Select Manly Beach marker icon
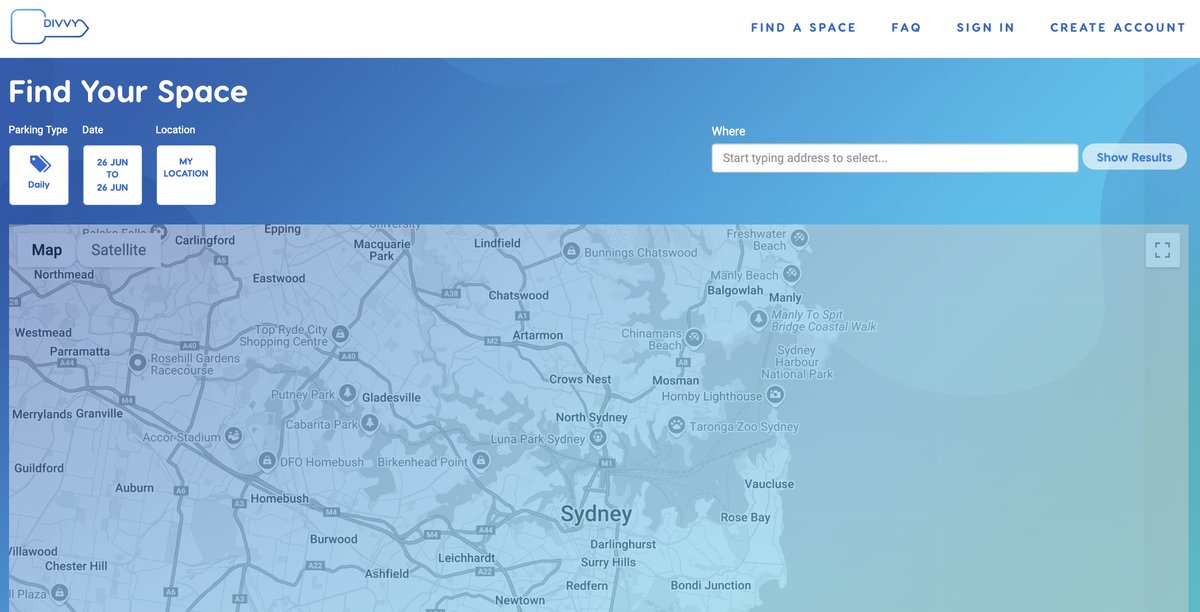This screenshot has height=612, width=1200. (791, 273)
